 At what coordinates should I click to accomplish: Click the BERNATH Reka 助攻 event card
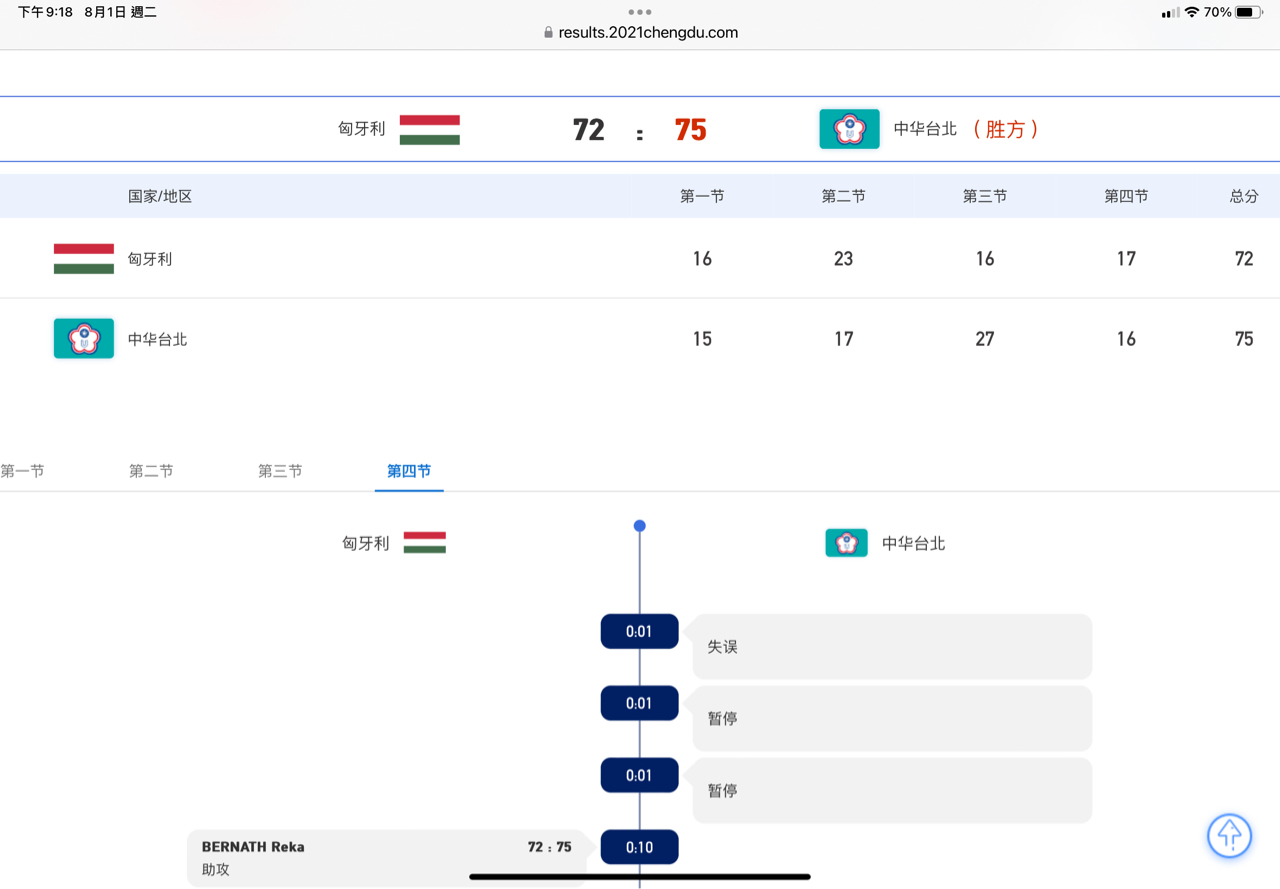[386, 857]
